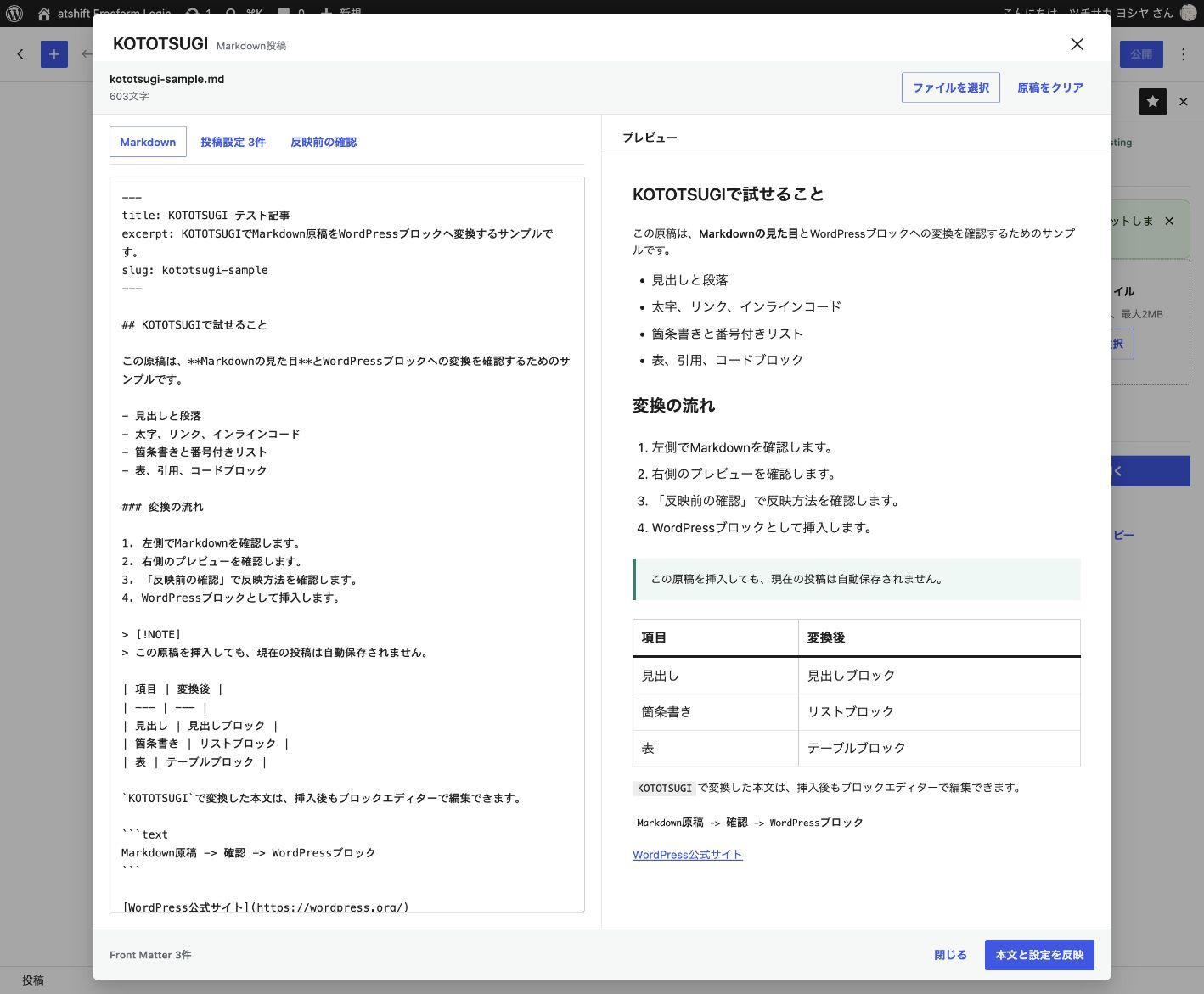1204x994 pixels.
Task: Click preview bullet 表、引用、コードブロック
Action: pos(727,360)
